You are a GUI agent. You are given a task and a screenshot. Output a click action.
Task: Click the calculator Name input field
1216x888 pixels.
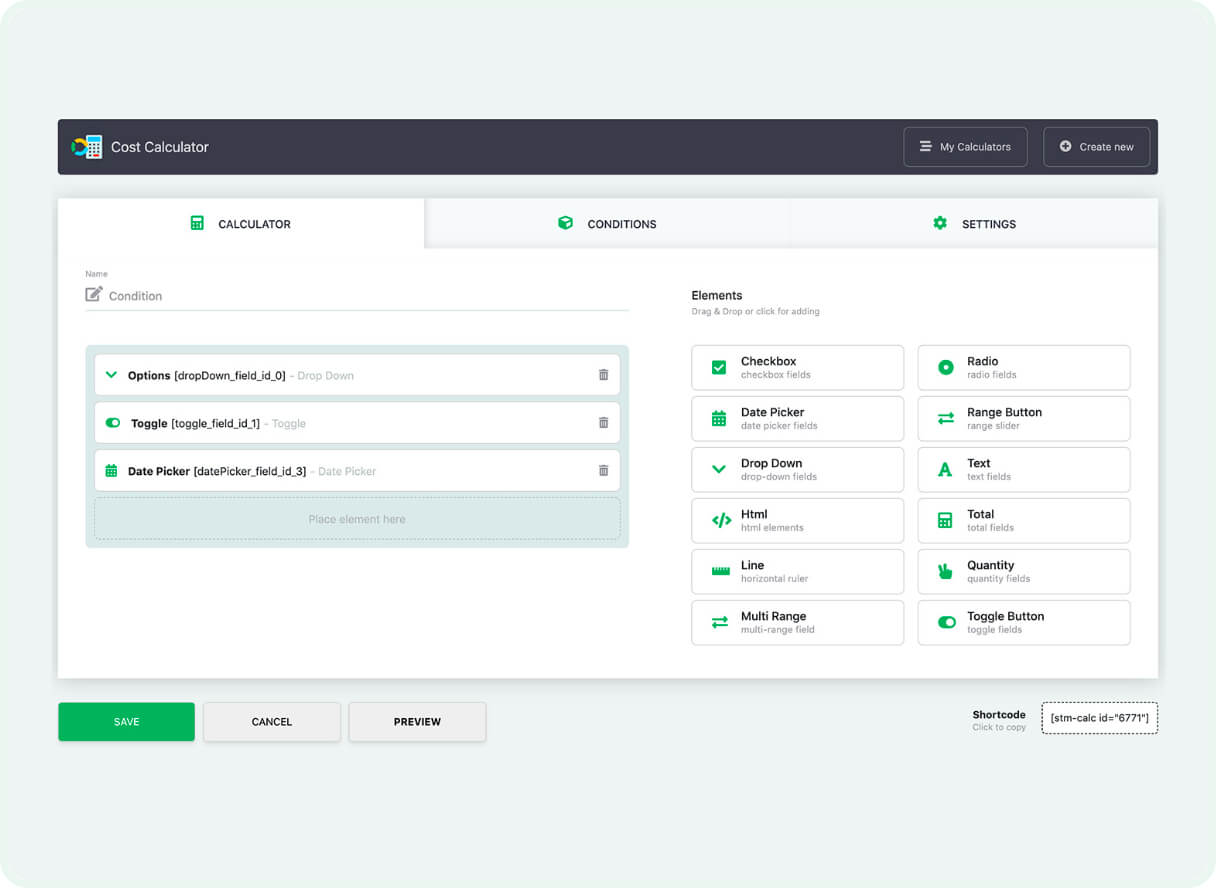(x=365, y=296)
